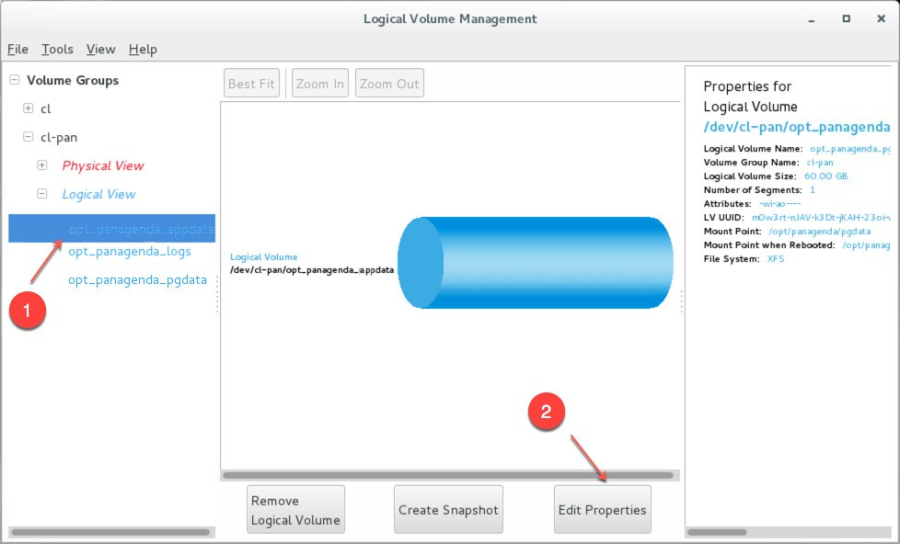
Task: Select opt_panagenda_appdata in the tree
Action: click(x=140, y=228)
